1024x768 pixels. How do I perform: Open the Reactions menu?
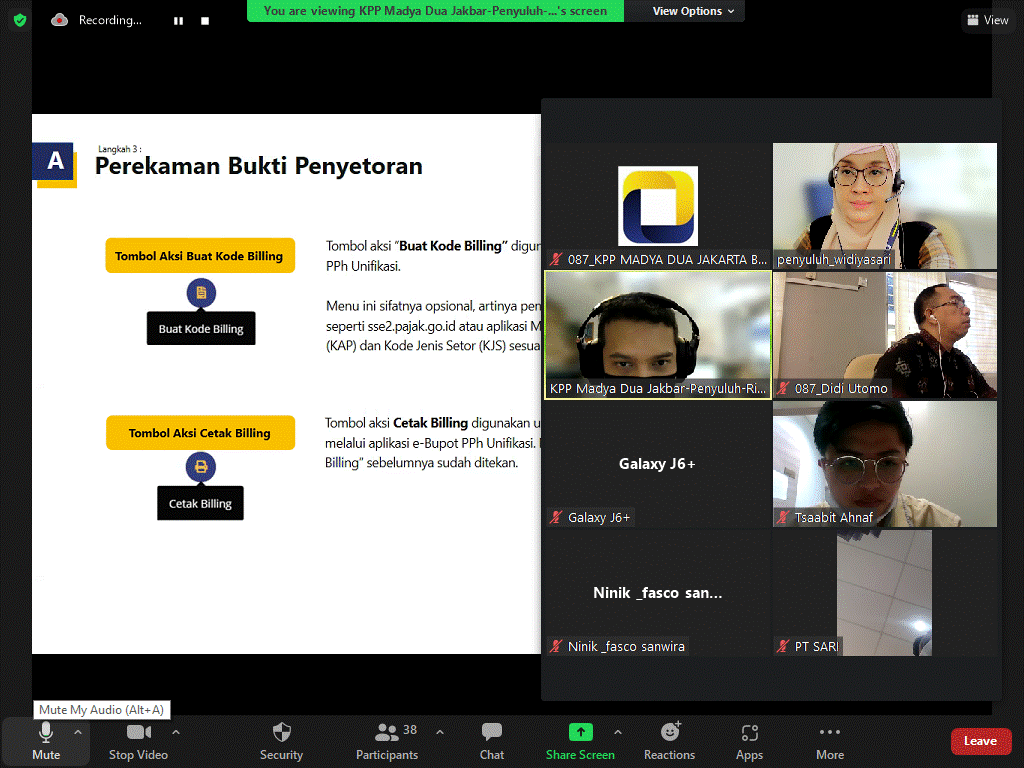tap(669, 741)
